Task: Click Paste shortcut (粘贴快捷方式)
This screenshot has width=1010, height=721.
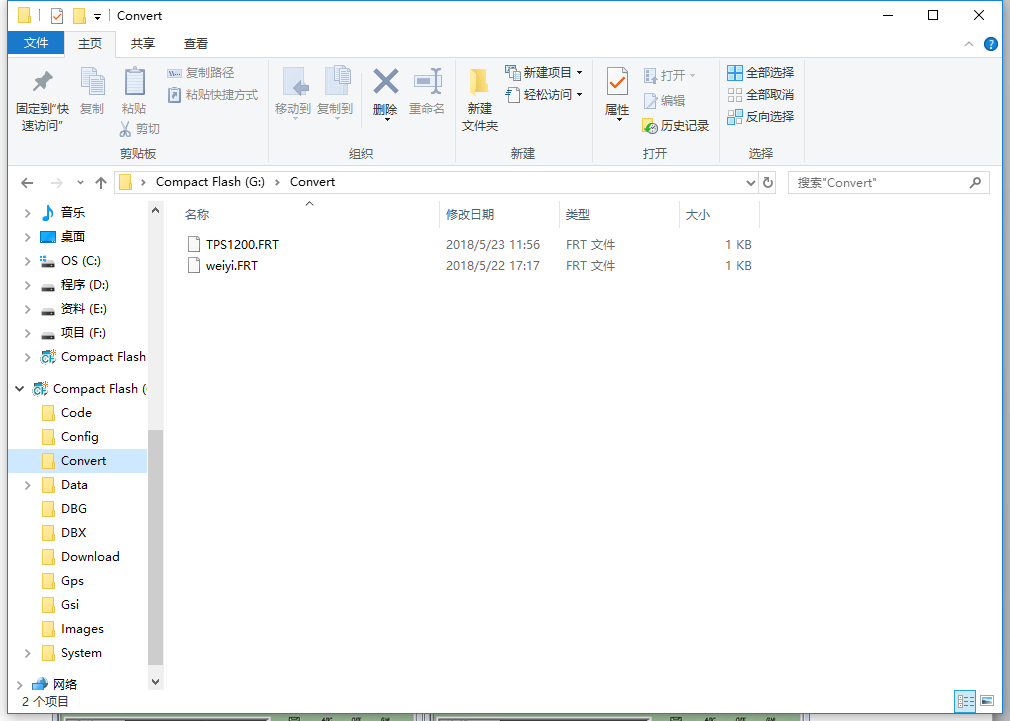Action: pos(213,95)
